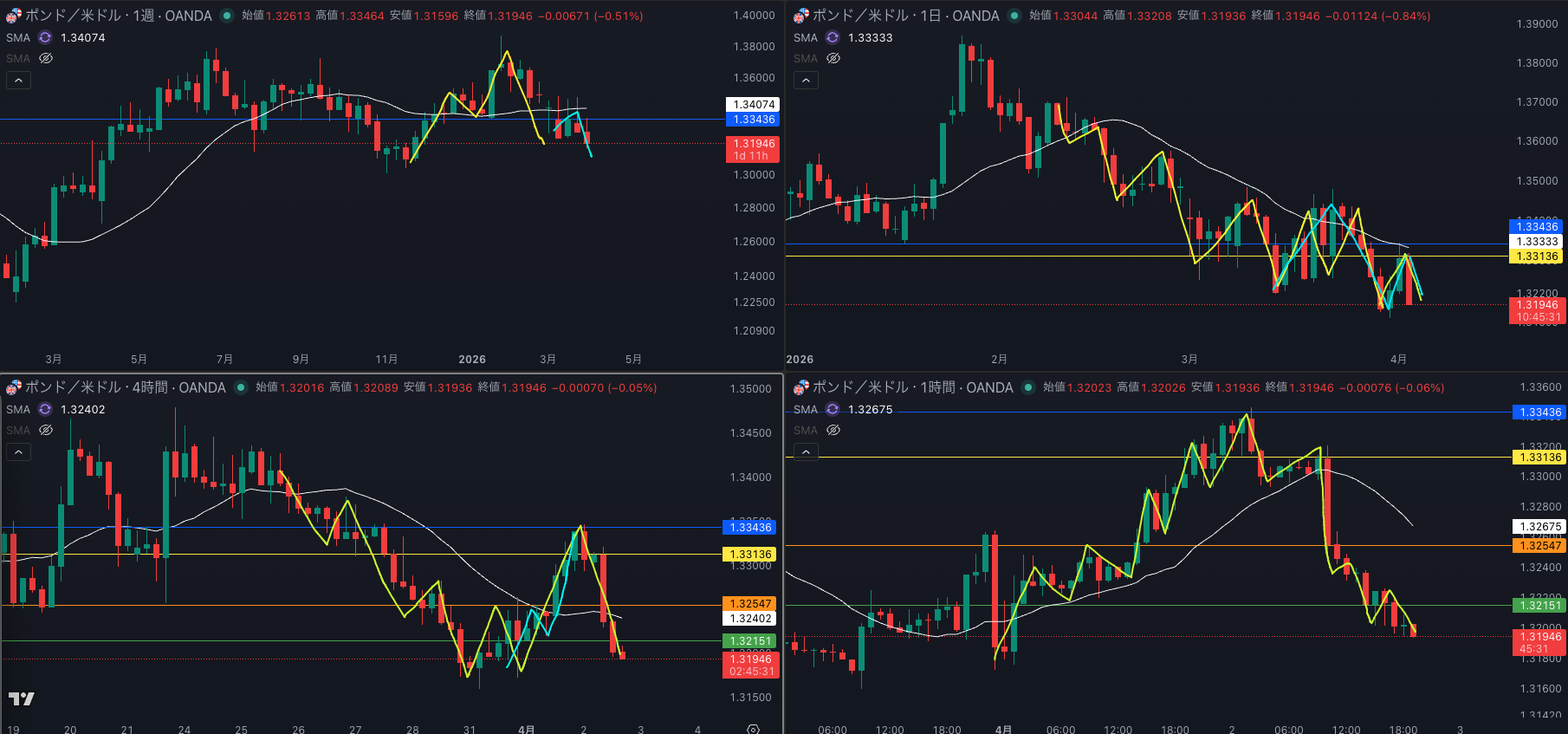Collapse the indicator legend on weekly chart
Viewport: 1568px width, 734px height.
18,80
